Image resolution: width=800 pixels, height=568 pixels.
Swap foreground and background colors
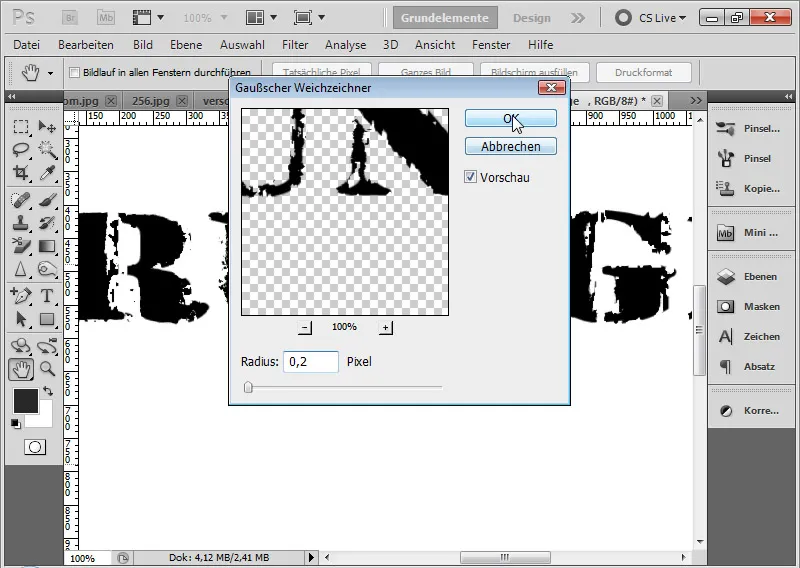[48, 391]
